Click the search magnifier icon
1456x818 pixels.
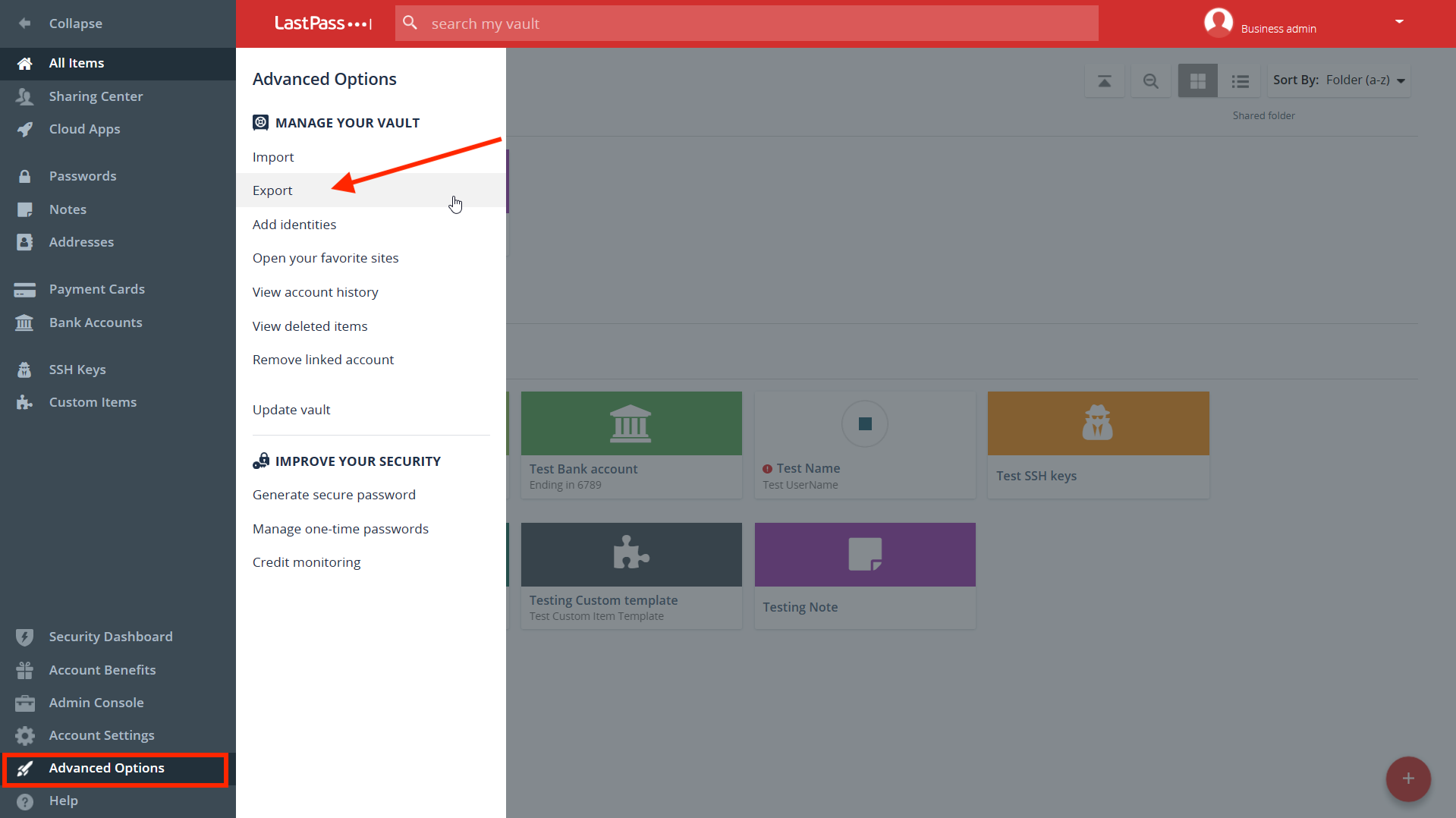coord(410,23)
